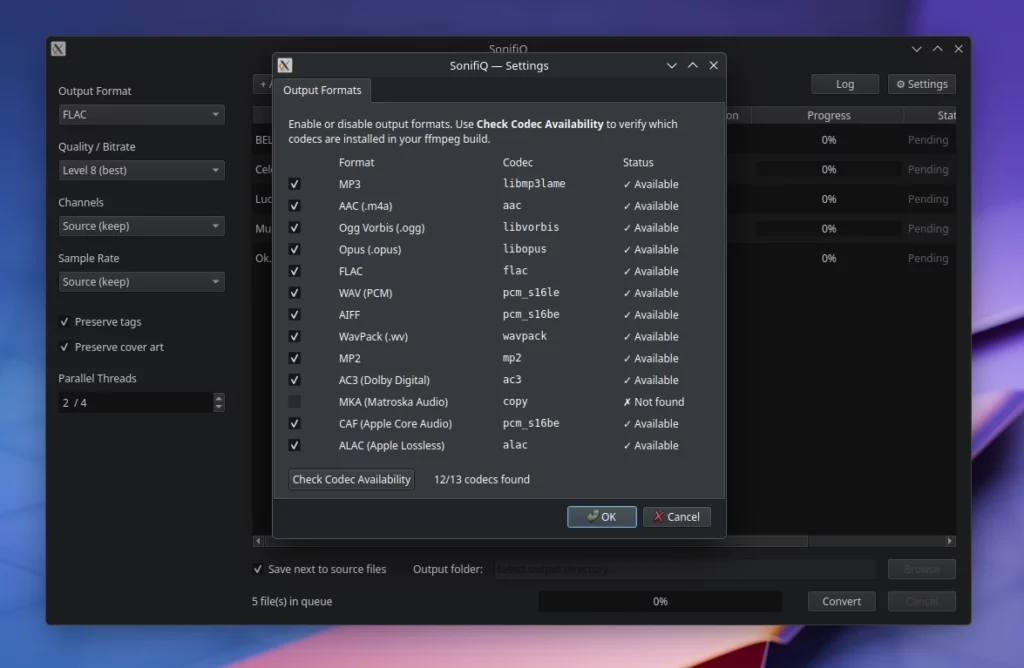Uncheck the MP3 format checkbox
Viewport: 1024px width, 668px height.
click(x=295, y=184)
